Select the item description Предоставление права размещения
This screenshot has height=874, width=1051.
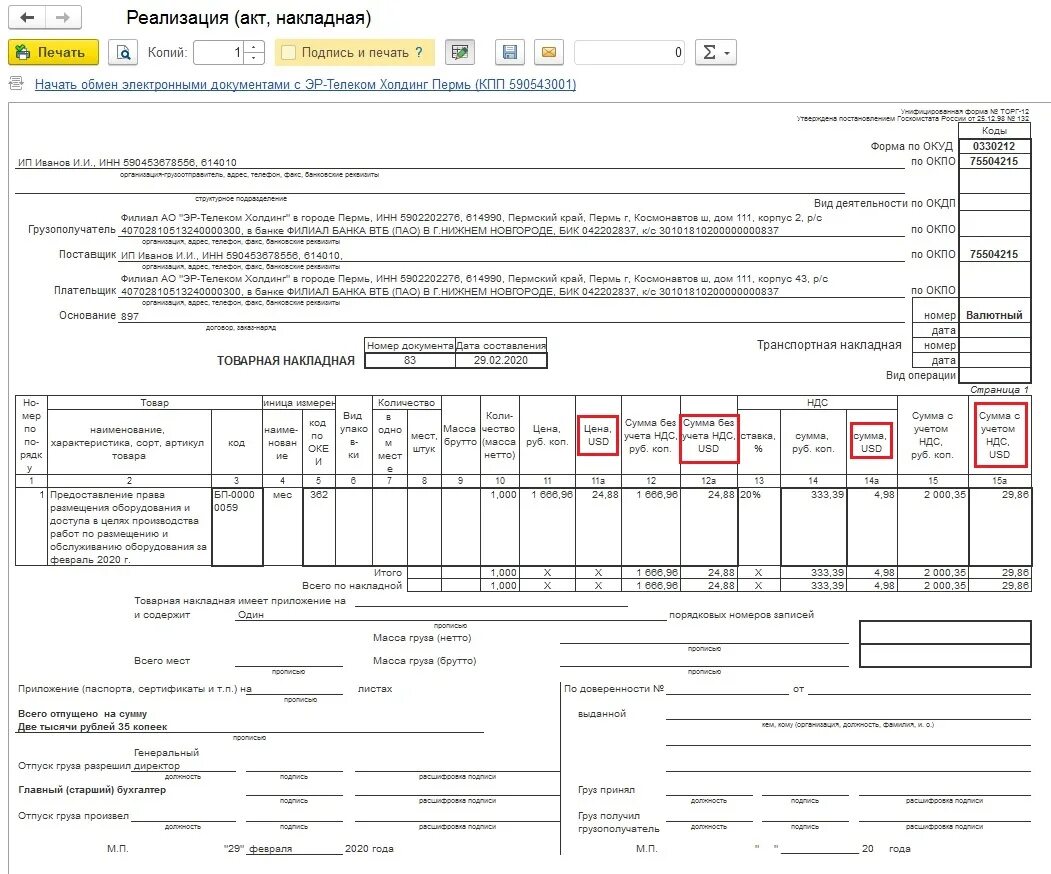(x=129, y=527)
